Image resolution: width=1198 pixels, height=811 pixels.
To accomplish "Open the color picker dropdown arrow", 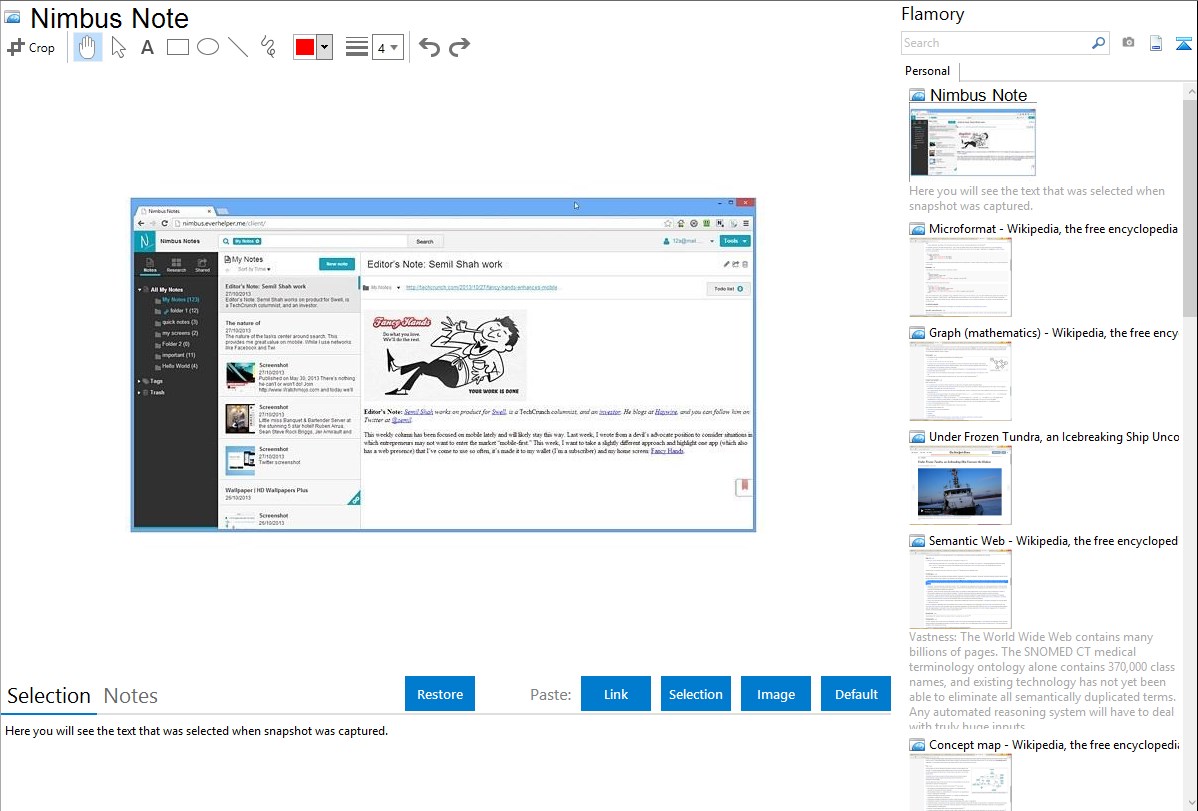I will (325, 47).
